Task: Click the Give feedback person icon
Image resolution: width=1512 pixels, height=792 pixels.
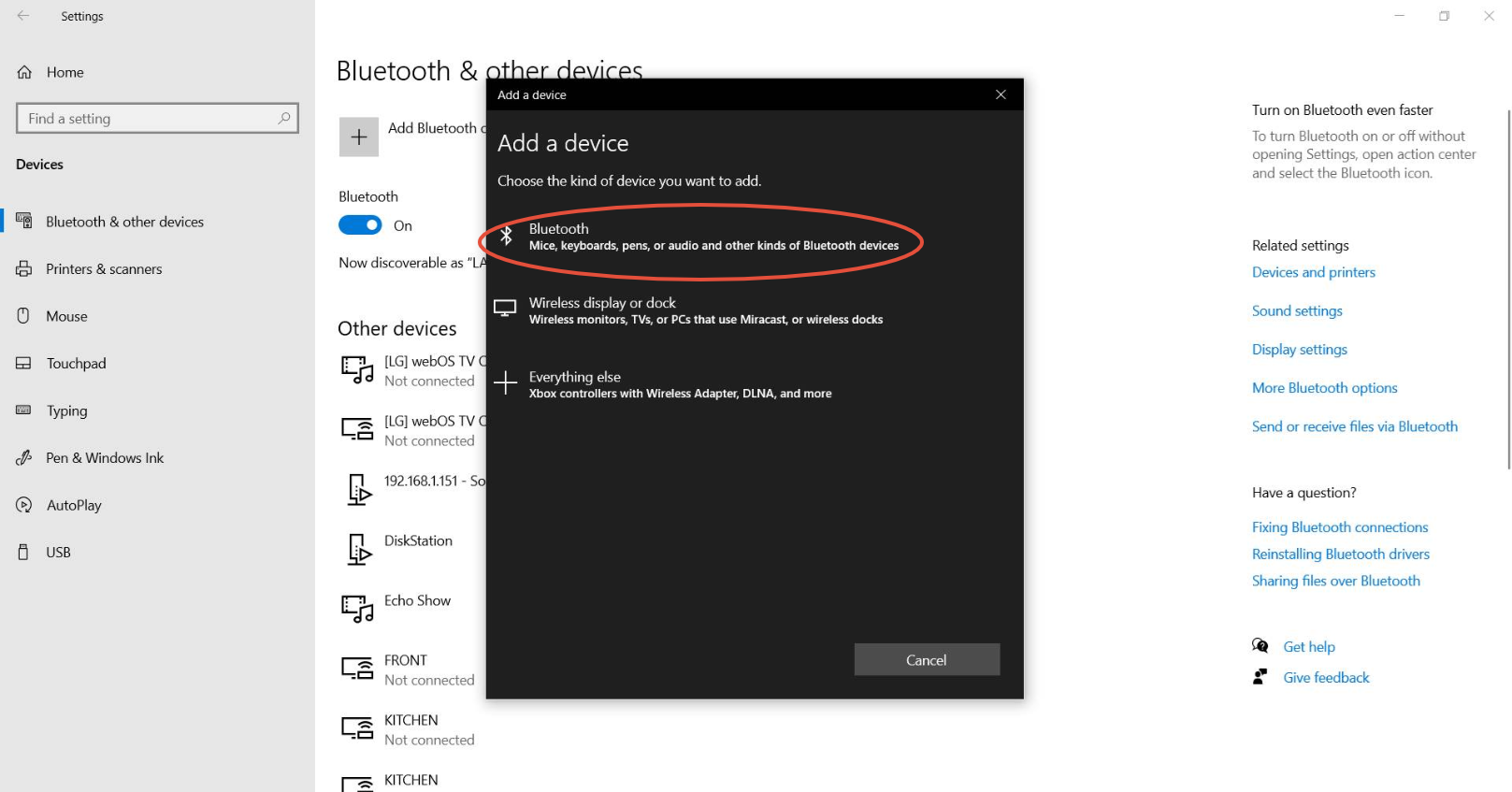Action: pos(1260,677)
